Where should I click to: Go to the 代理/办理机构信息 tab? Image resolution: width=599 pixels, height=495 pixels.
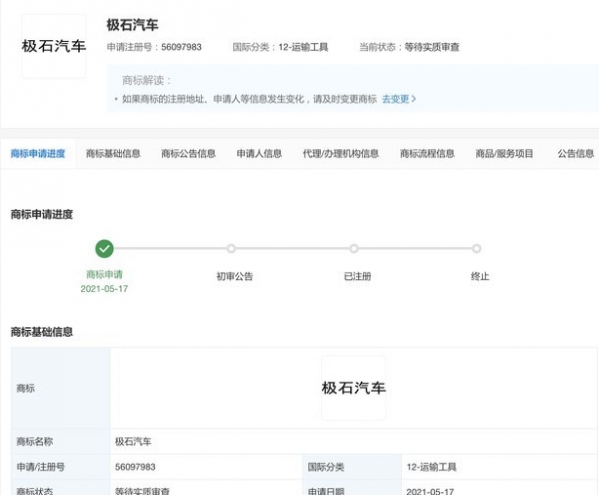[341, 154]
